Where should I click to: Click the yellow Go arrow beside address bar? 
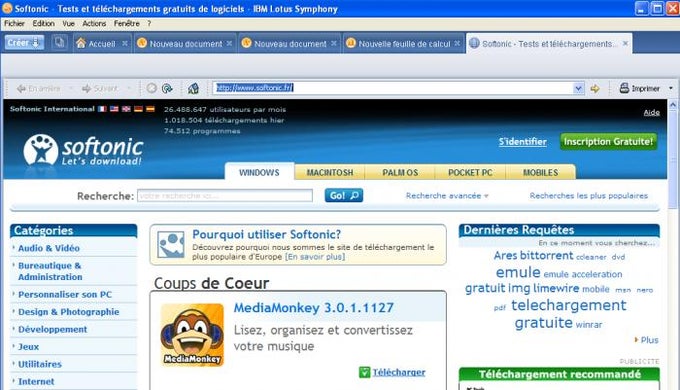coord(595,88)
